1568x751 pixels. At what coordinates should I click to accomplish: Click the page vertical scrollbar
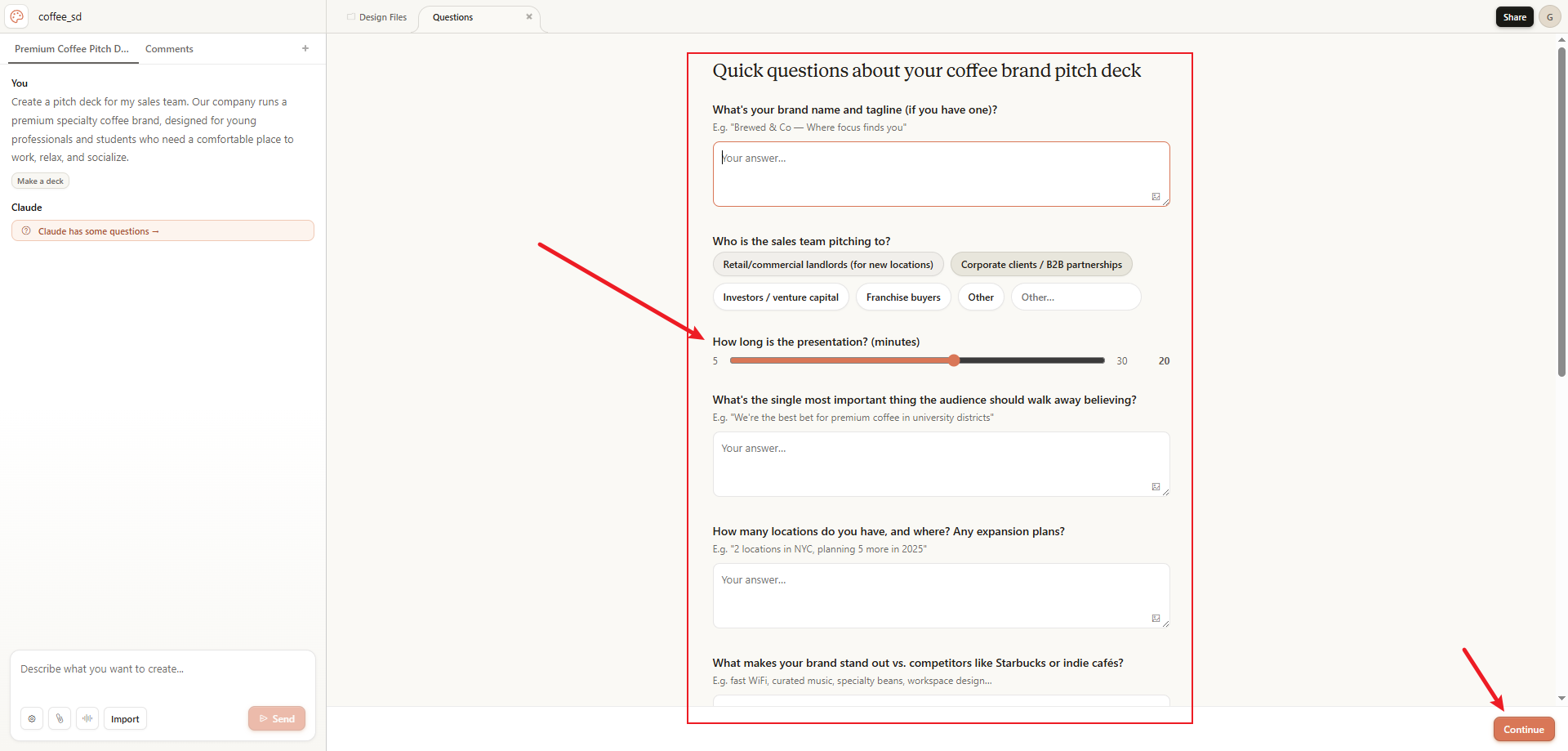(1561, 212)
